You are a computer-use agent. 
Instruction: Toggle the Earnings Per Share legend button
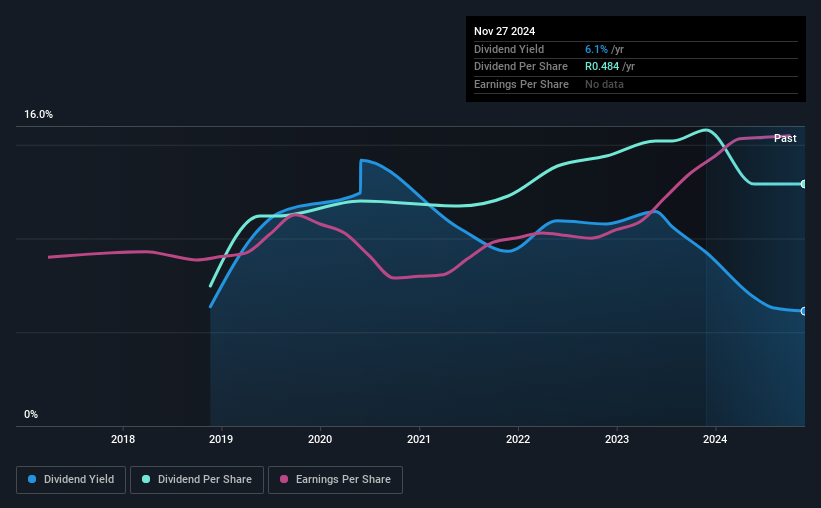click(335, 480)
